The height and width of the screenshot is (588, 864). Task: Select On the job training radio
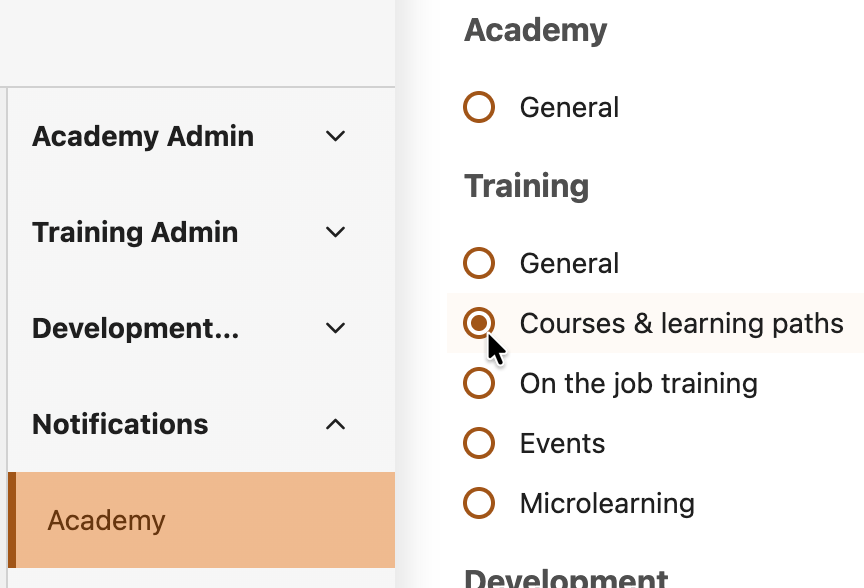[480, 383]
